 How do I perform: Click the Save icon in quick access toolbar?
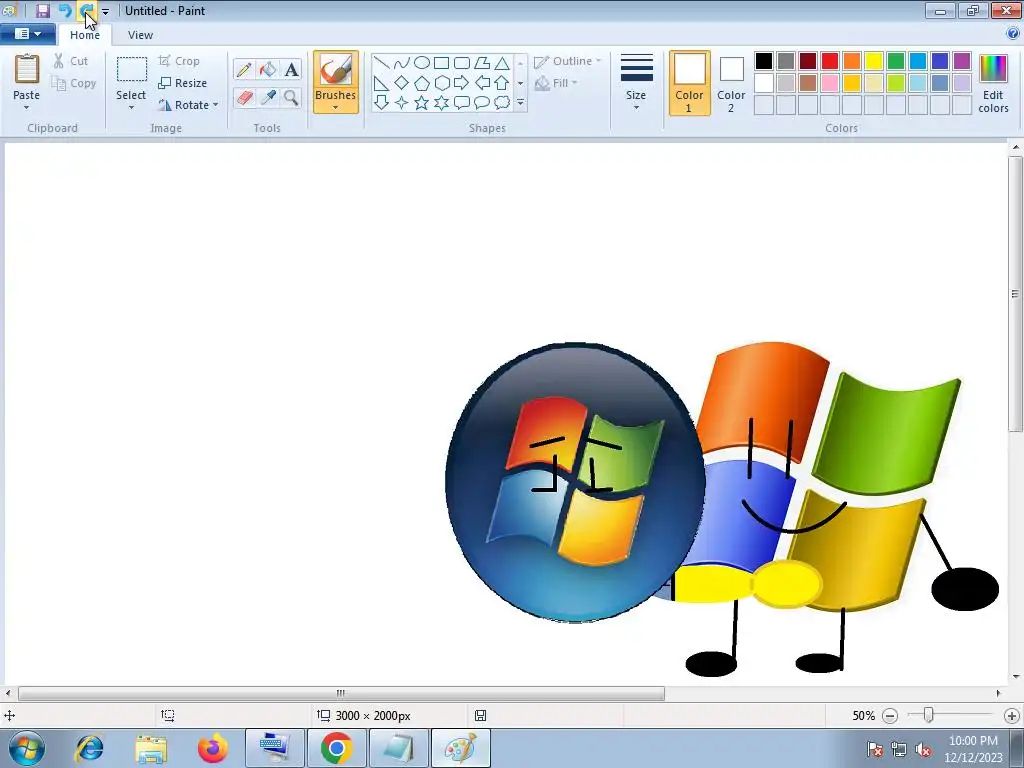pos(42,10)
